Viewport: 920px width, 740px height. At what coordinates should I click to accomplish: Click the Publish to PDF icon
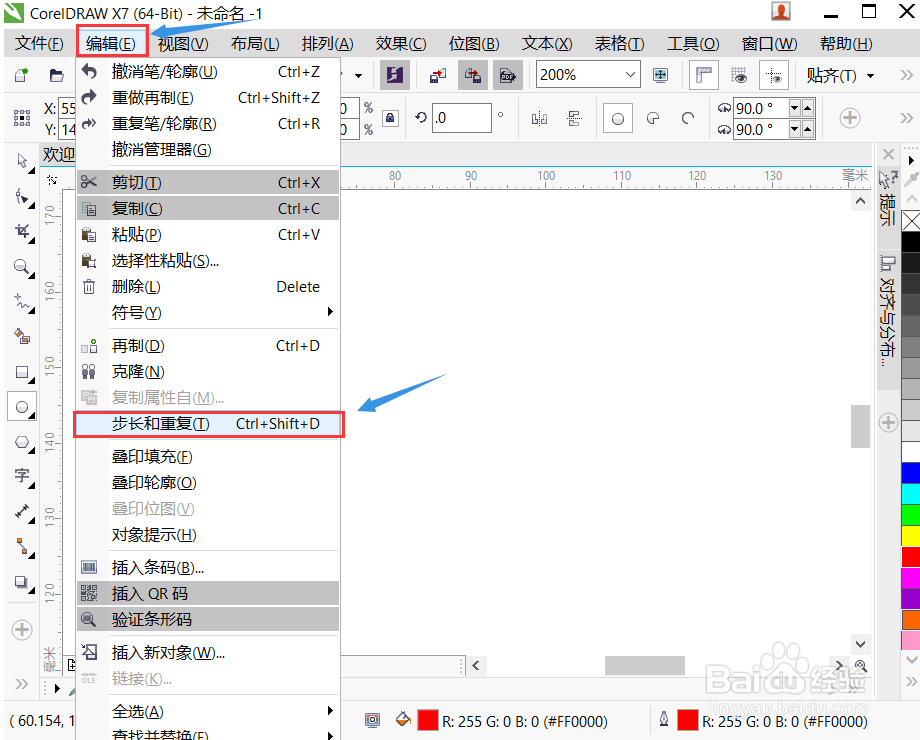[x=508, y=75]
